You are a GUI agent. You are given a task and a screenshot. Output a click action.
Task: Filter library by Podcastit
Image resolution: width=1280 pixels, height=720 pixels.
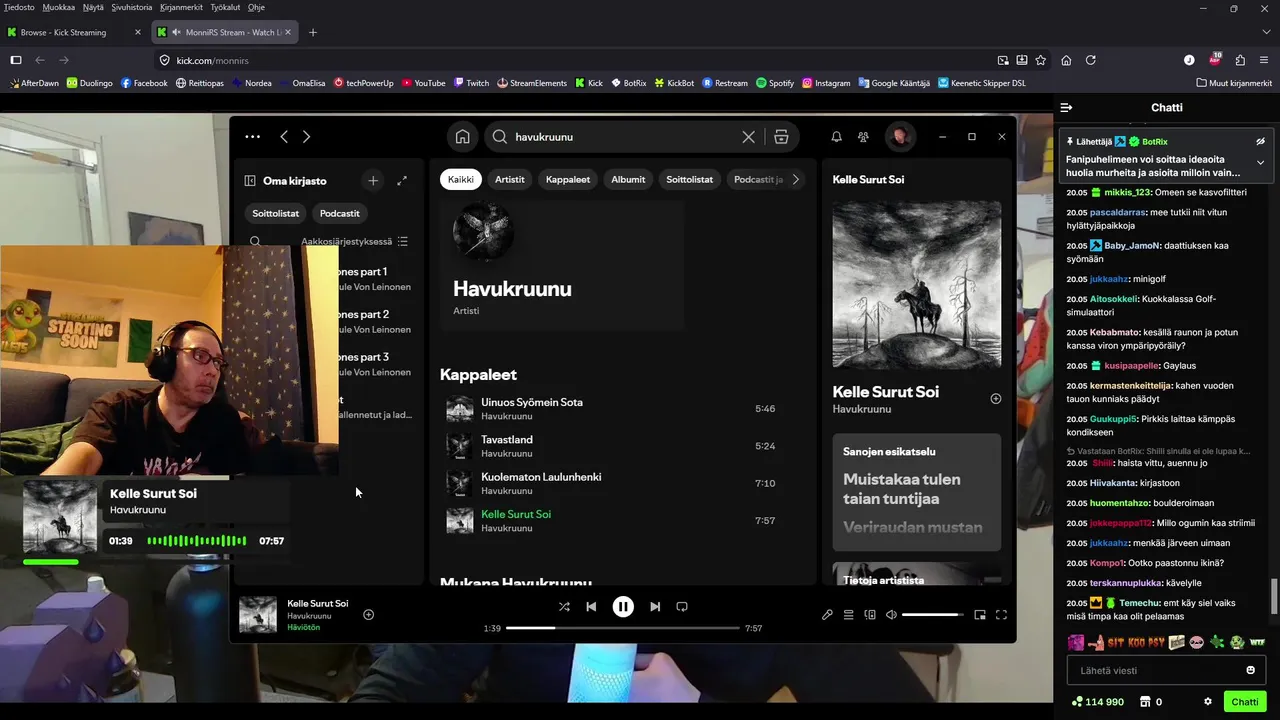340,213
